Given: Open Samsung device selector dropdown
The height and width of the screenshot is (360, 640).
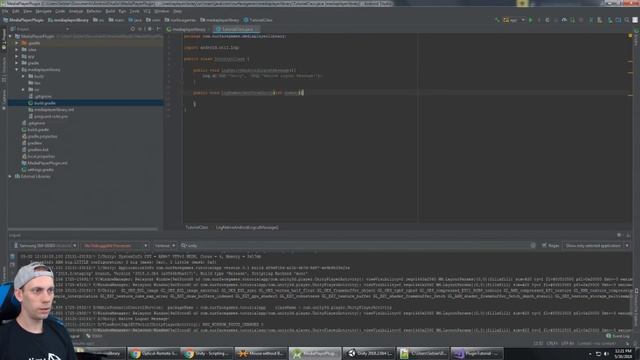Looking at the screenshot, I should tap(45, 246).
